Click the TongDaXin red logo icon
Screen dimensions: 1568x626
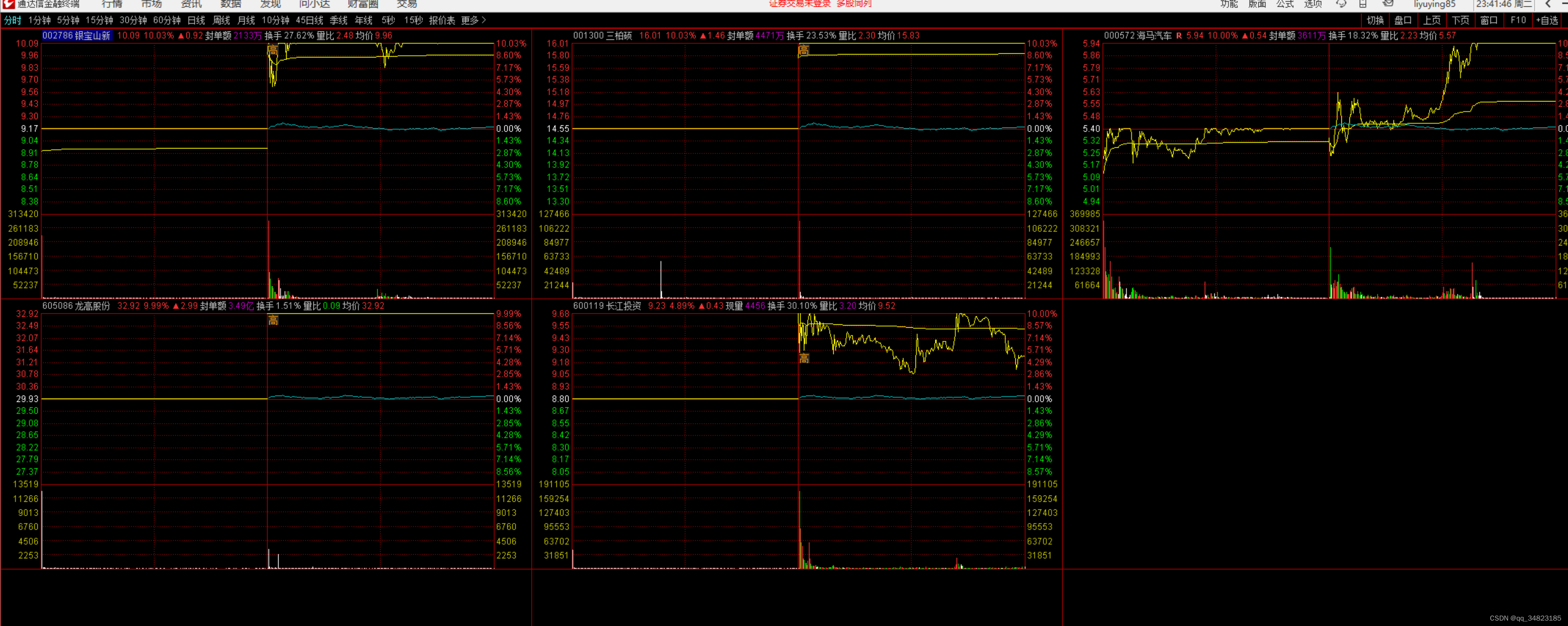(8, 4)
